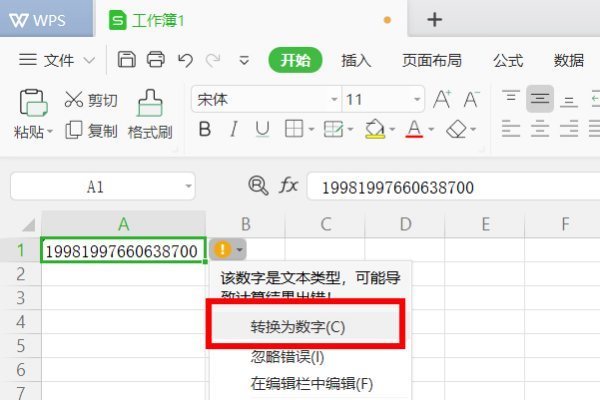The image size is (600, 400).
Task: Click the Save icon in quick toolbar
Action: coord(127,59)
